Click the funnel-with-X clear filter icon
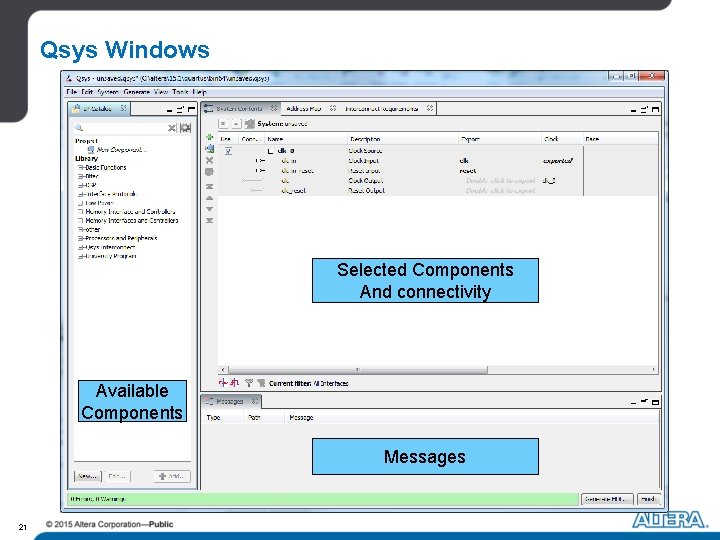This screenshot has width=720, height=540. 261,382
